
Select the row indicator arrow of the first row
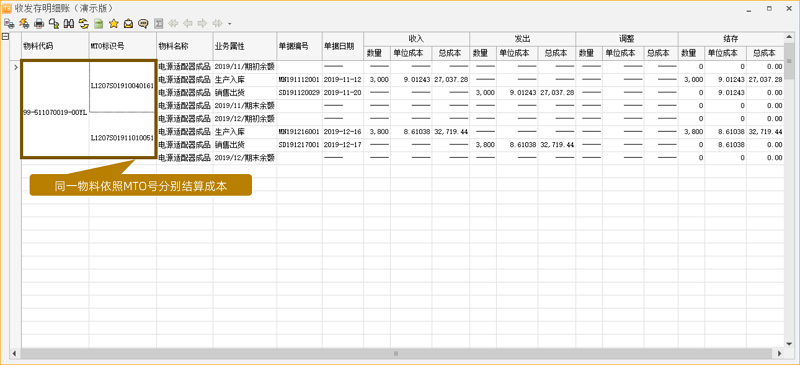coord(16,66)
